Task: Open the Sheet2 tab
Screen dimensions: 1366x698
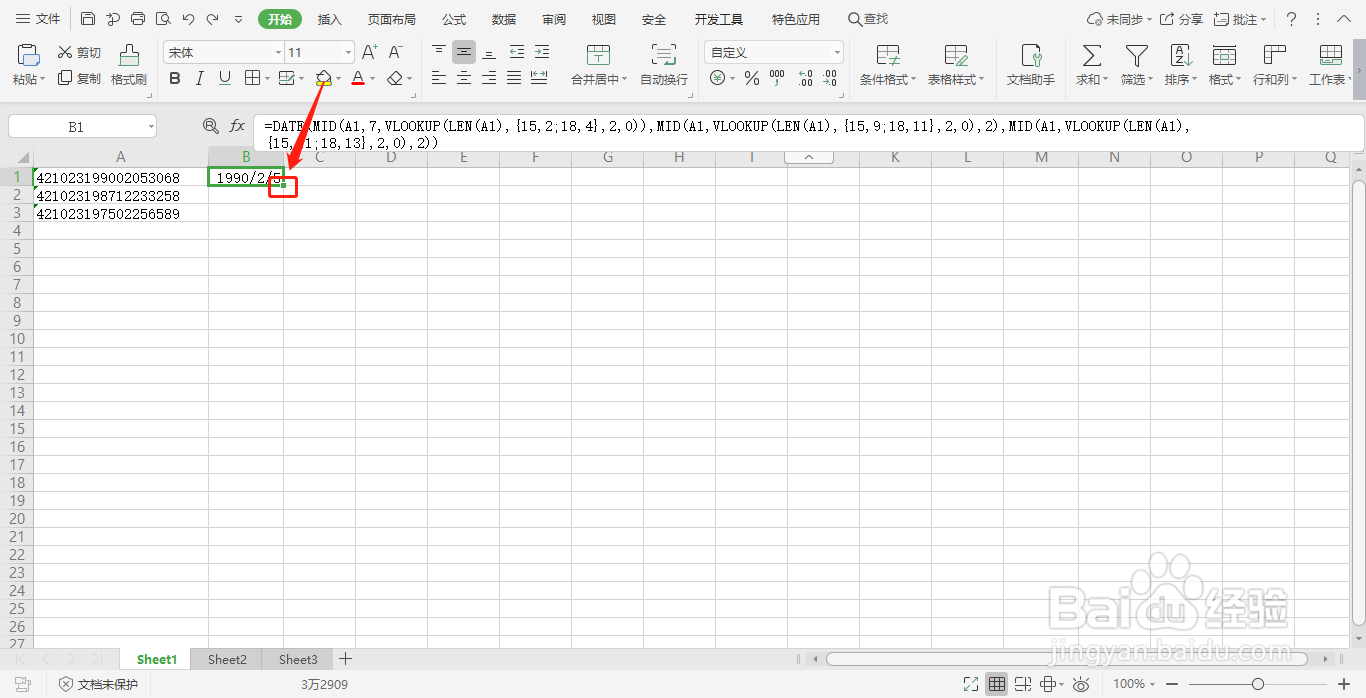Action: [227, 659]
